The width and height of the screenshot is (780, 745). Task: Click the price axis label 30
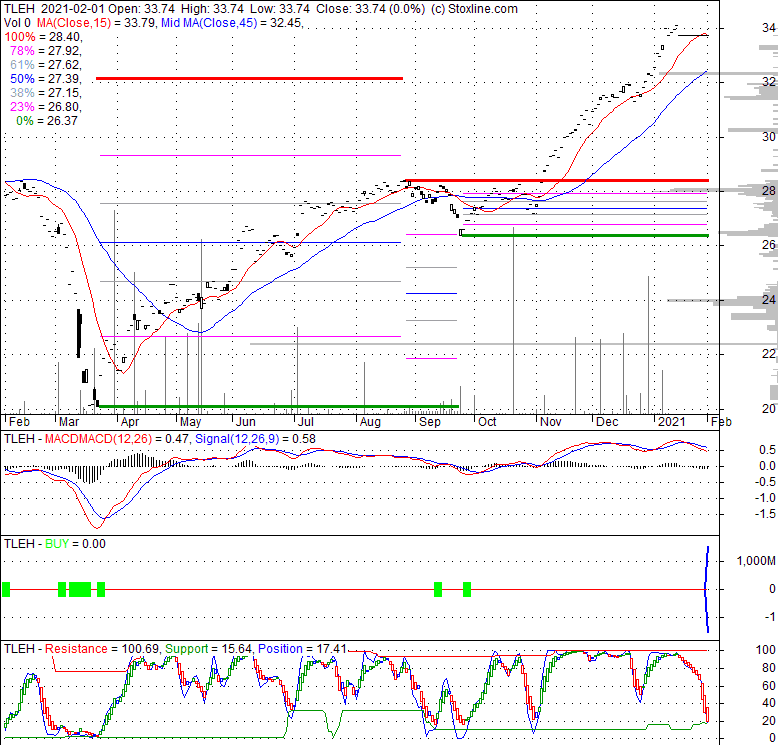[x=769, y=136]
